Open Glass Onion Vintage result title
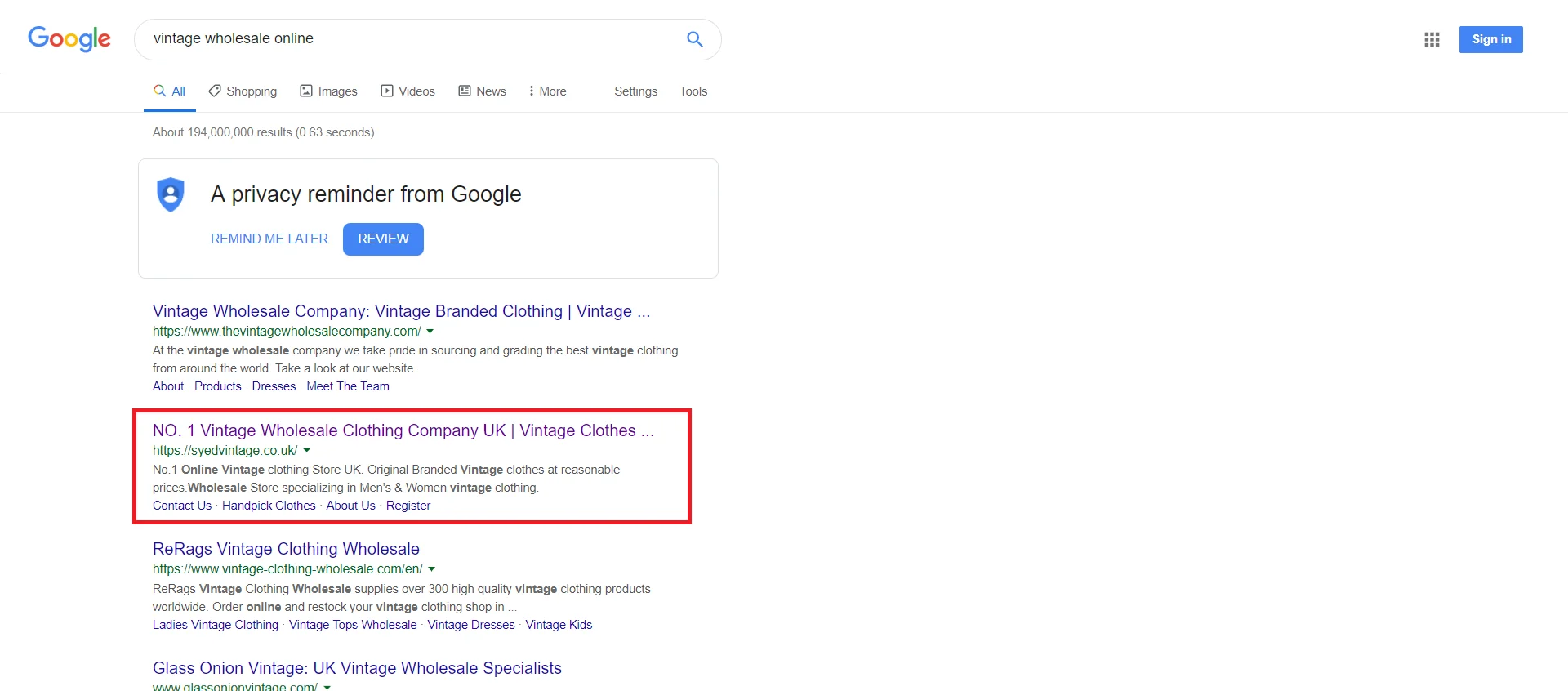The image size is (1568, 691). [357, 668]
